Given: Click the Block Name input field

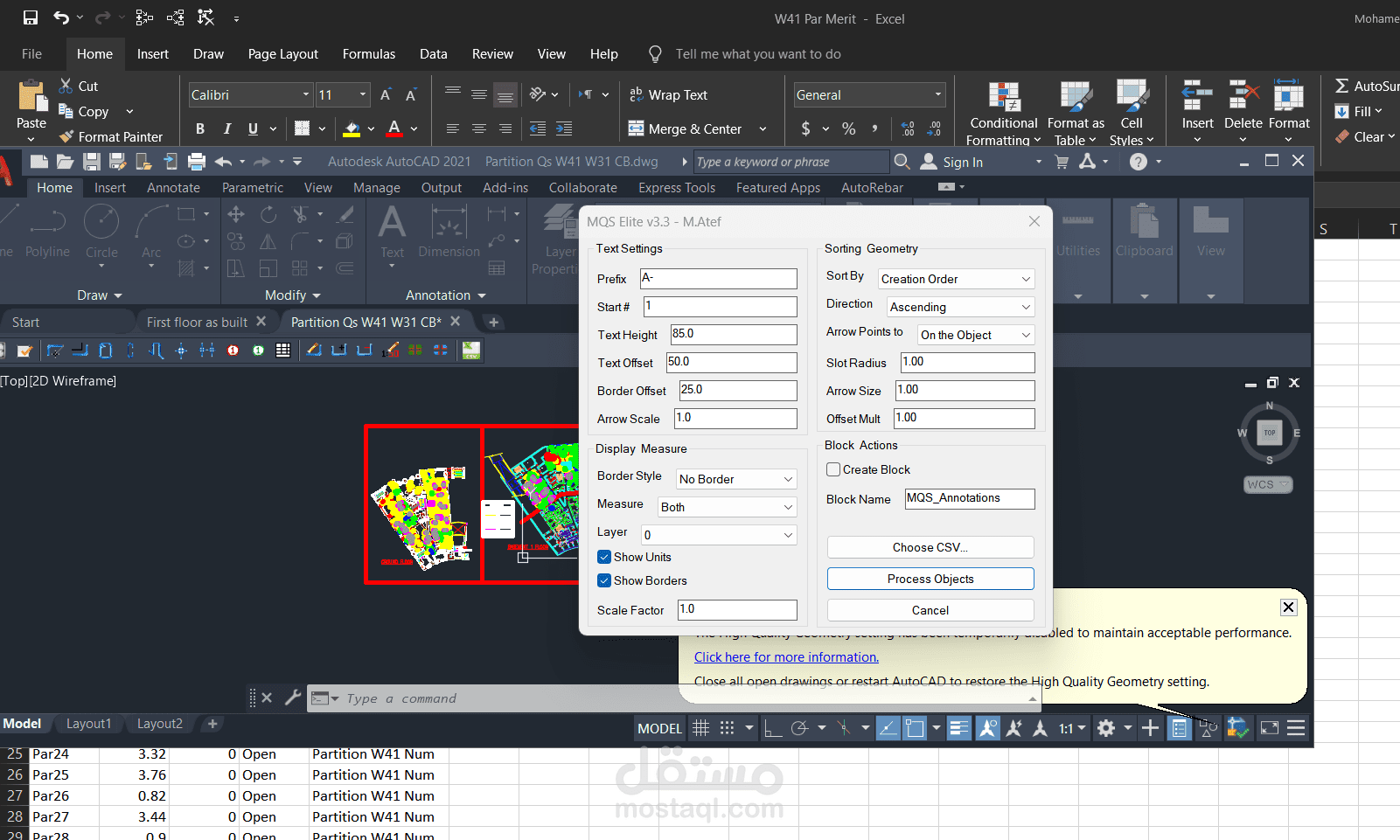Looking at the screenshot, I should (970, 498).
